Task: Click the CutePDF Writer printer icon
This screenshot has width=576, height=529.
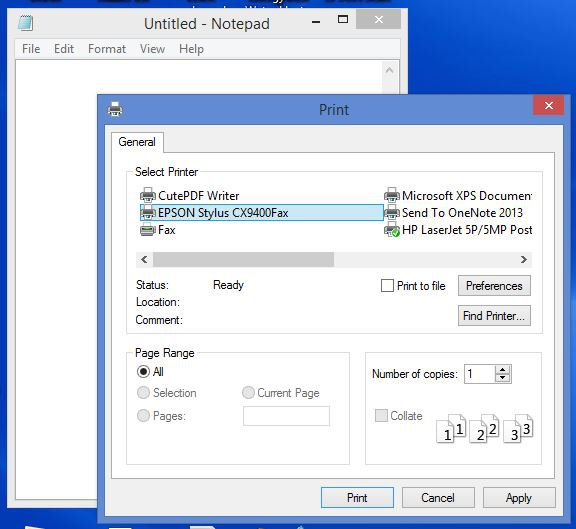Action: coord(148,195)
